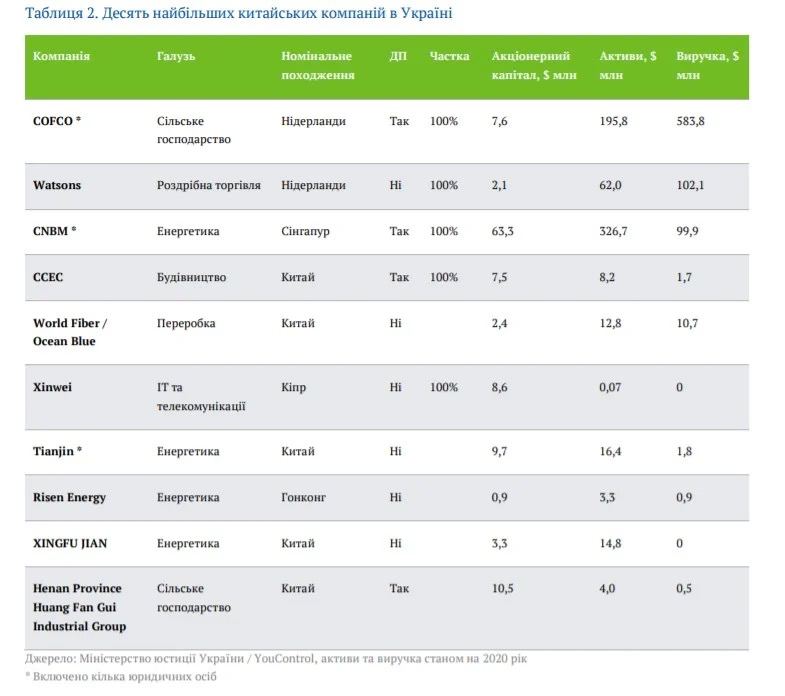
Task: Click the 'Номінальне походження' column header
Action: (x=317, y=66)
